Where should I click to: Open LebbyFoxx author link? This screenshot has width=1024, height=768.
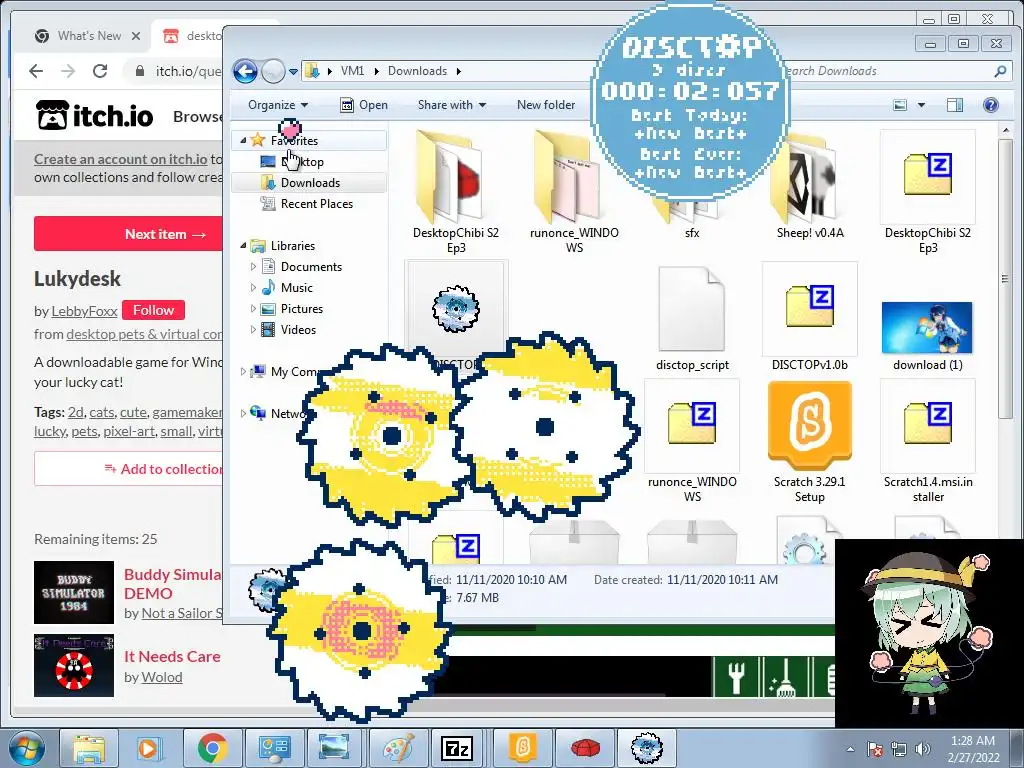click(84, 311)
